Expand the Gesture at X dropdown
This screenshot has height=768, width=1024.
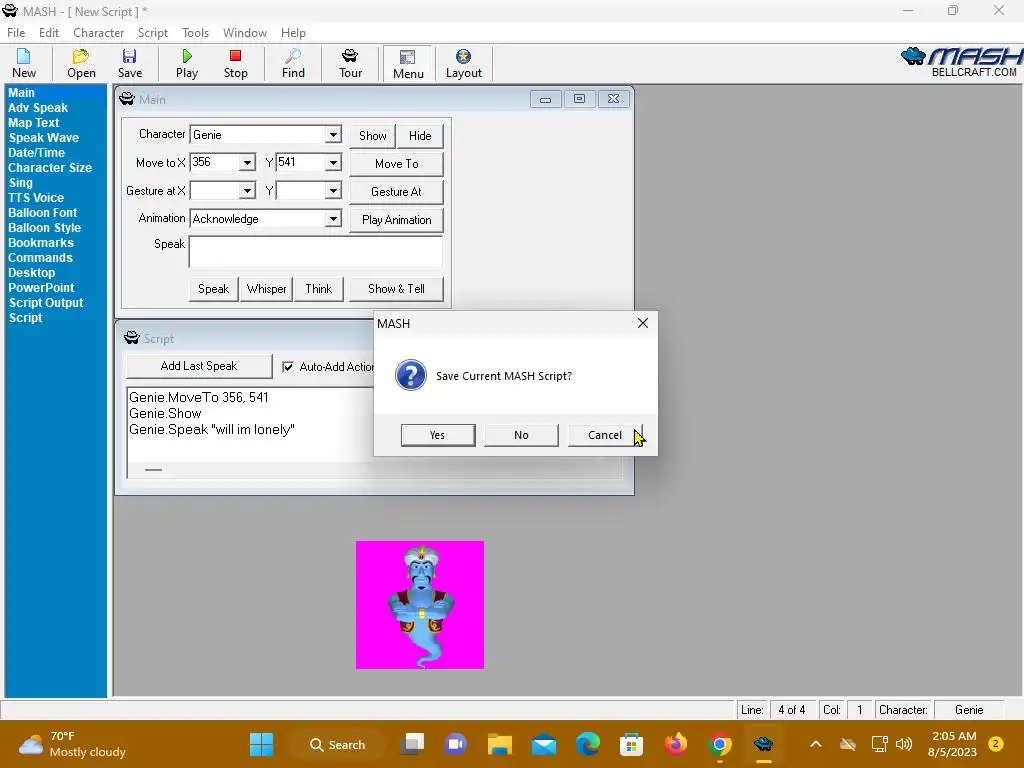tap(247, 191)
